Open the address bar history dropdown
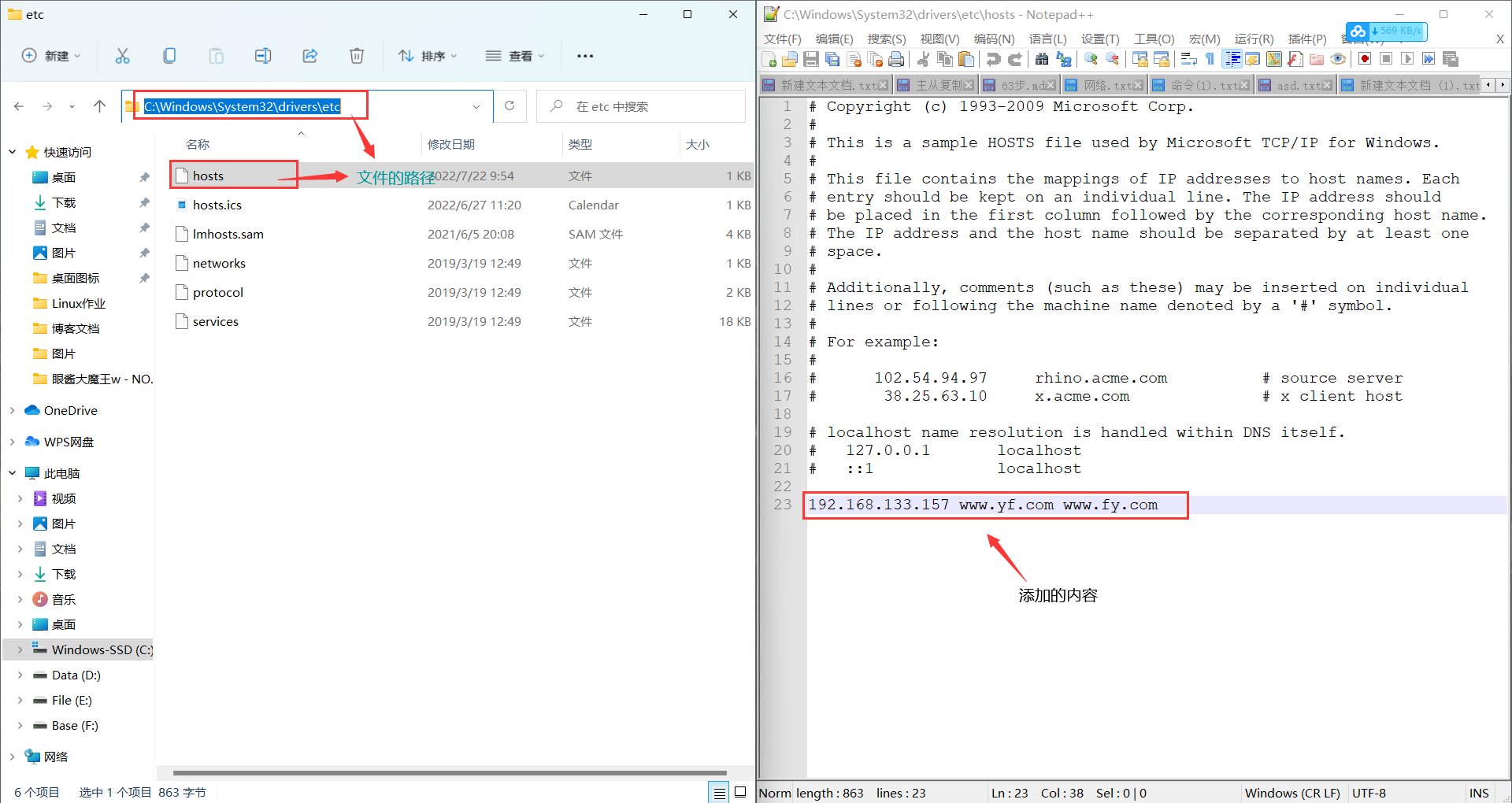The height and width of the screenshot is (803, 1512). click(x=476, y=106)
